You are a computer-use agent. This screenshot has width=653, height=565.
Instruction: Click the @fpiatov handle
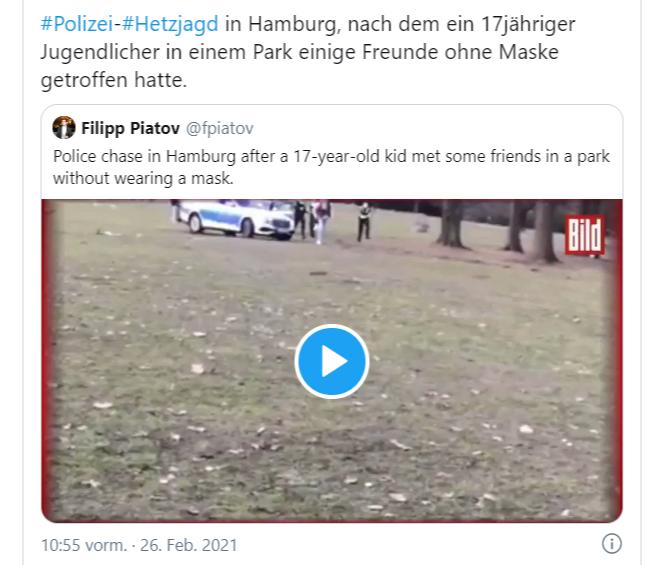pos(219,128)
